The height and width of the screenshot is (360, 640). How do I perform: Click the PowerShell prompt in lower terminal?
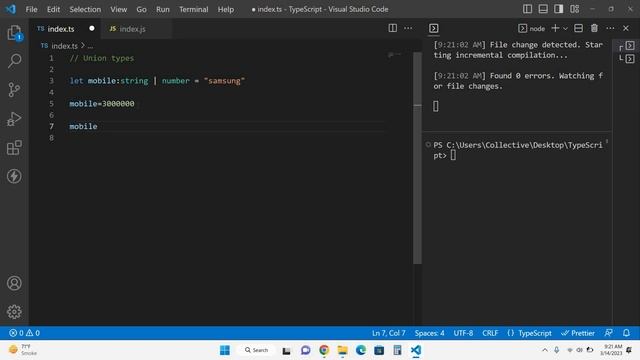click(x=518, y=150)
